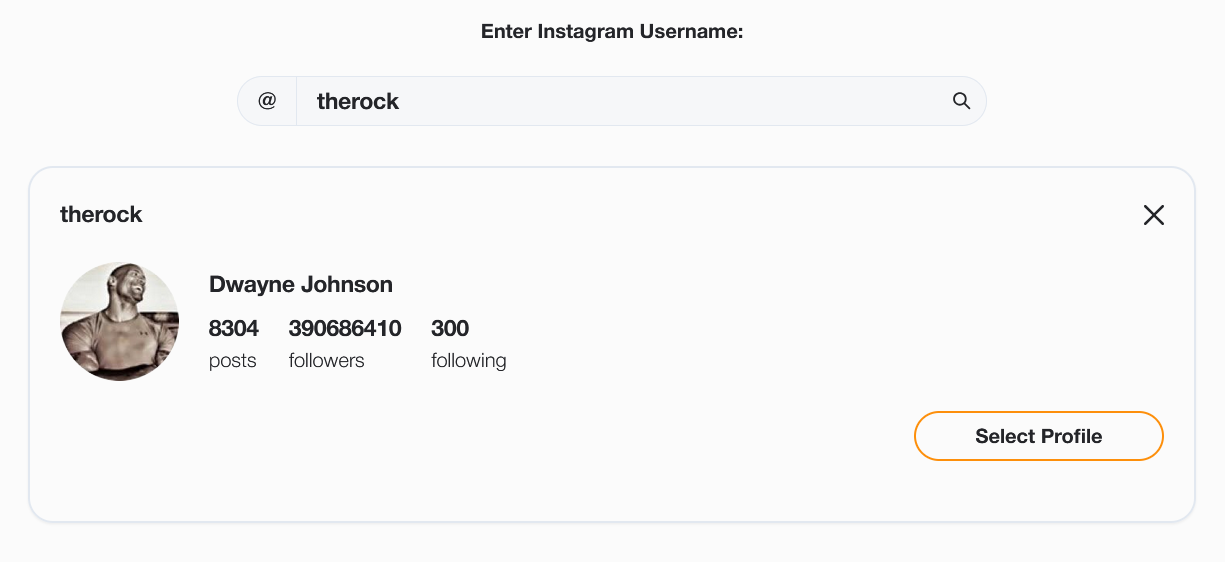Viewport: 1225px width, 562px height.
Task: Click the Dwayne Johnson display name
Action: pyautogui.click(x=300, y=284)
